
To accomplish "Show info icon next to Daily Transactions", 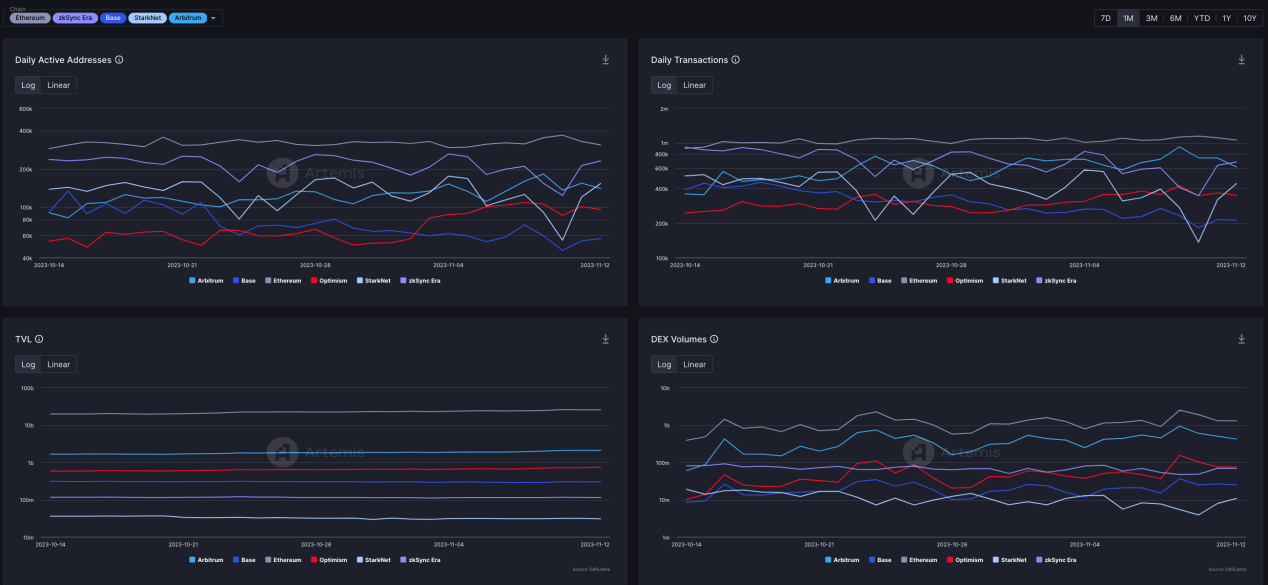I will tap(736, 60).
